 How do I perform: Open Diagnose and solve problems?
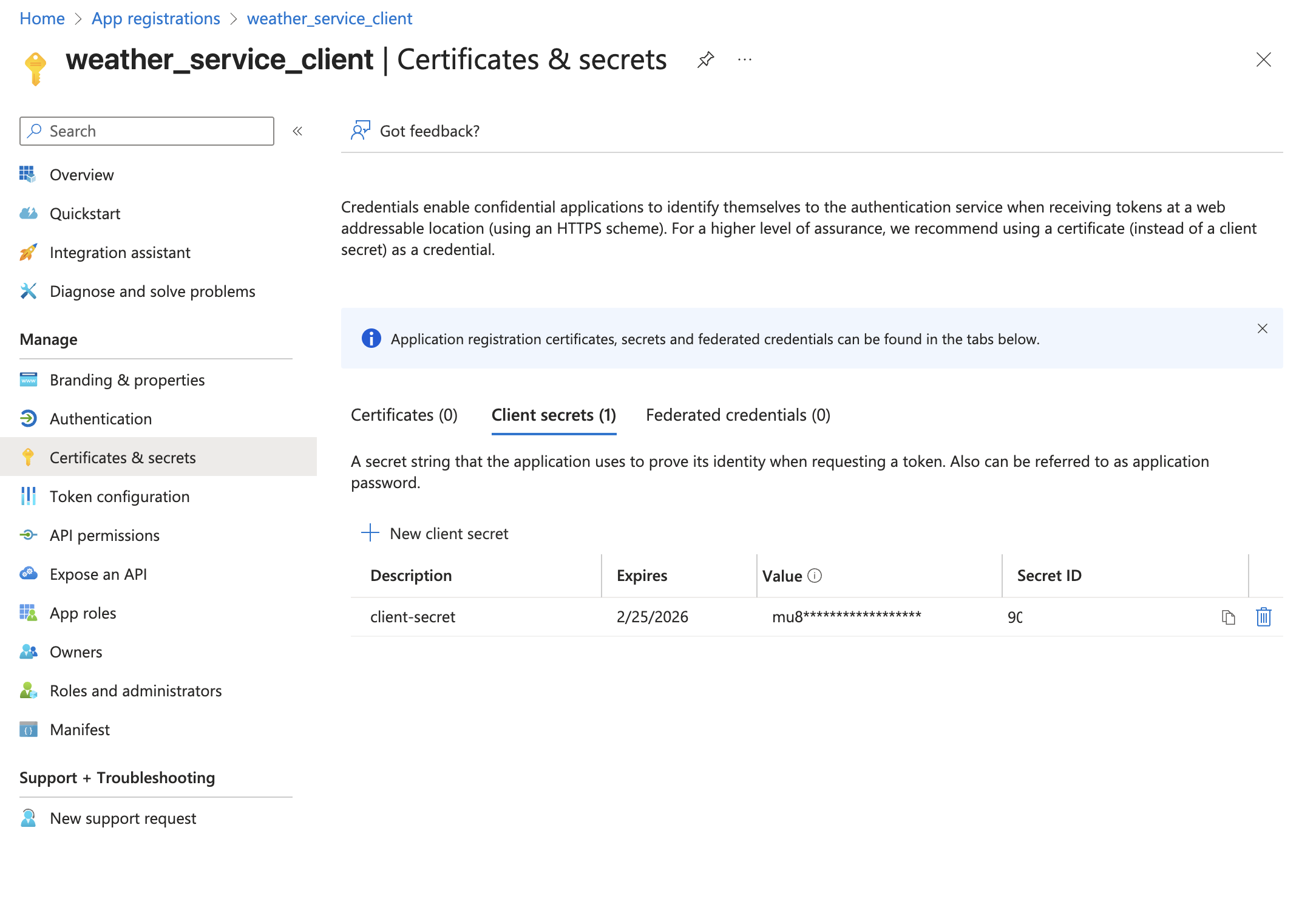click(152, 291)
